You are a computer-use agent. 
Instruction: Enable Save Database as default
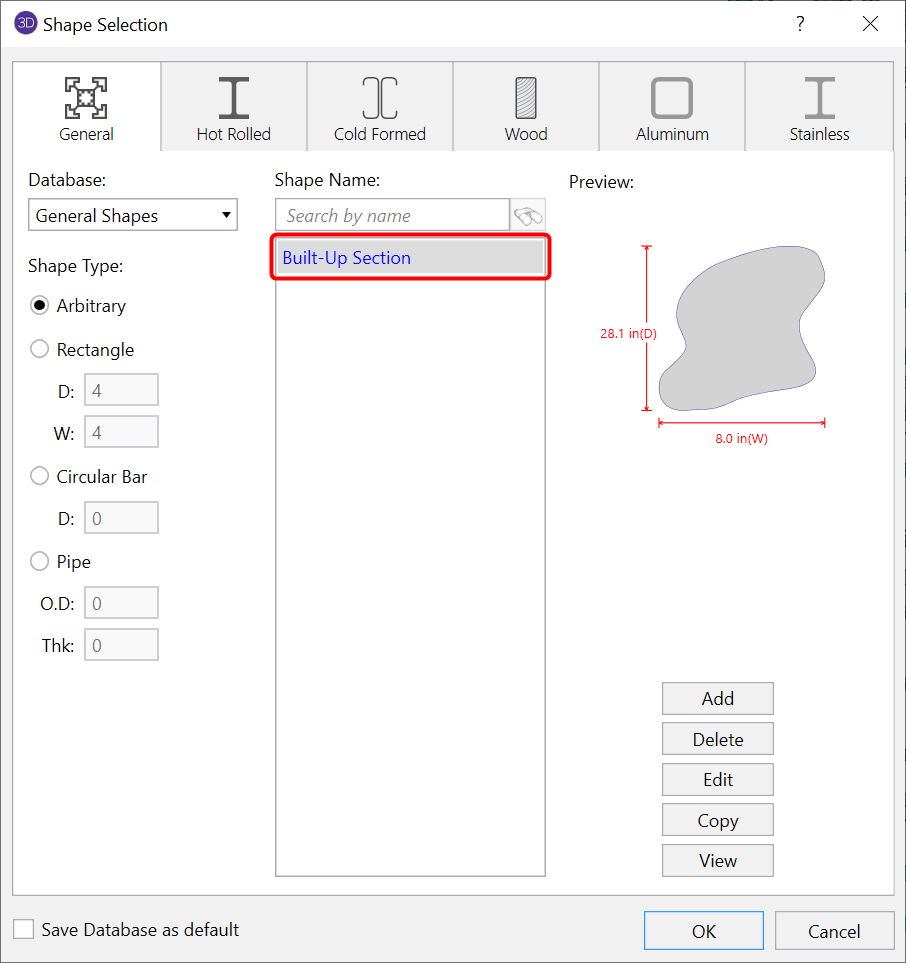21,929
